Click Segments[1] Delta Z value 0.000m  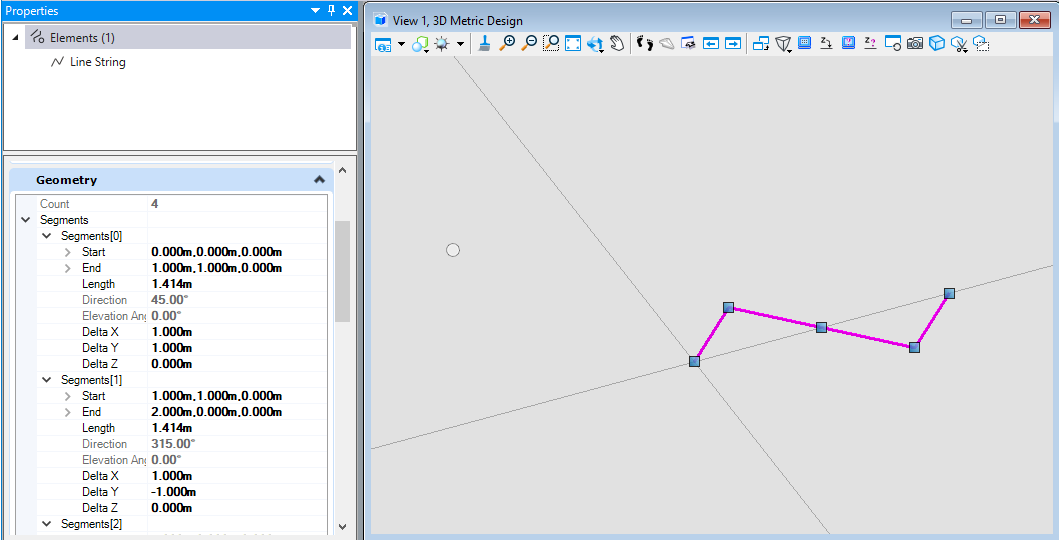(x=172, y=508)
